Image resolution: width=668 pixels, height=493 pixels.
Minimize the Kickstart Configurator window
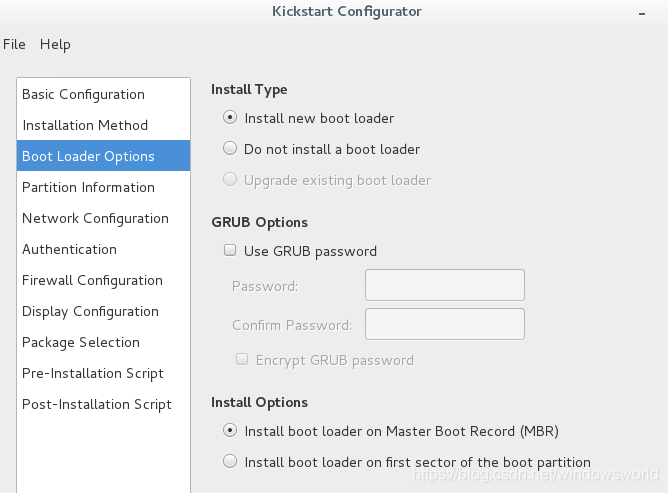tap(642, 14)
